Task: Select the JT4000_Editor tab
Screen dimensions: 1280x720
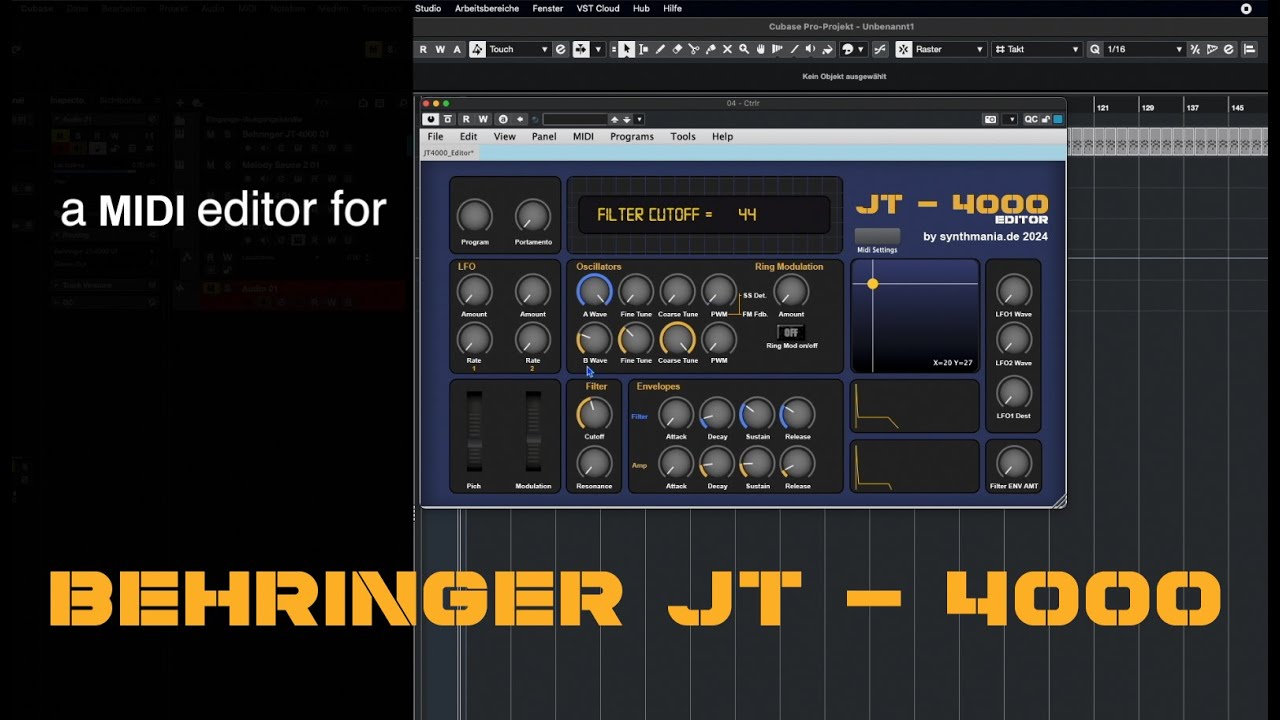Action: click(x=448, y=153)
